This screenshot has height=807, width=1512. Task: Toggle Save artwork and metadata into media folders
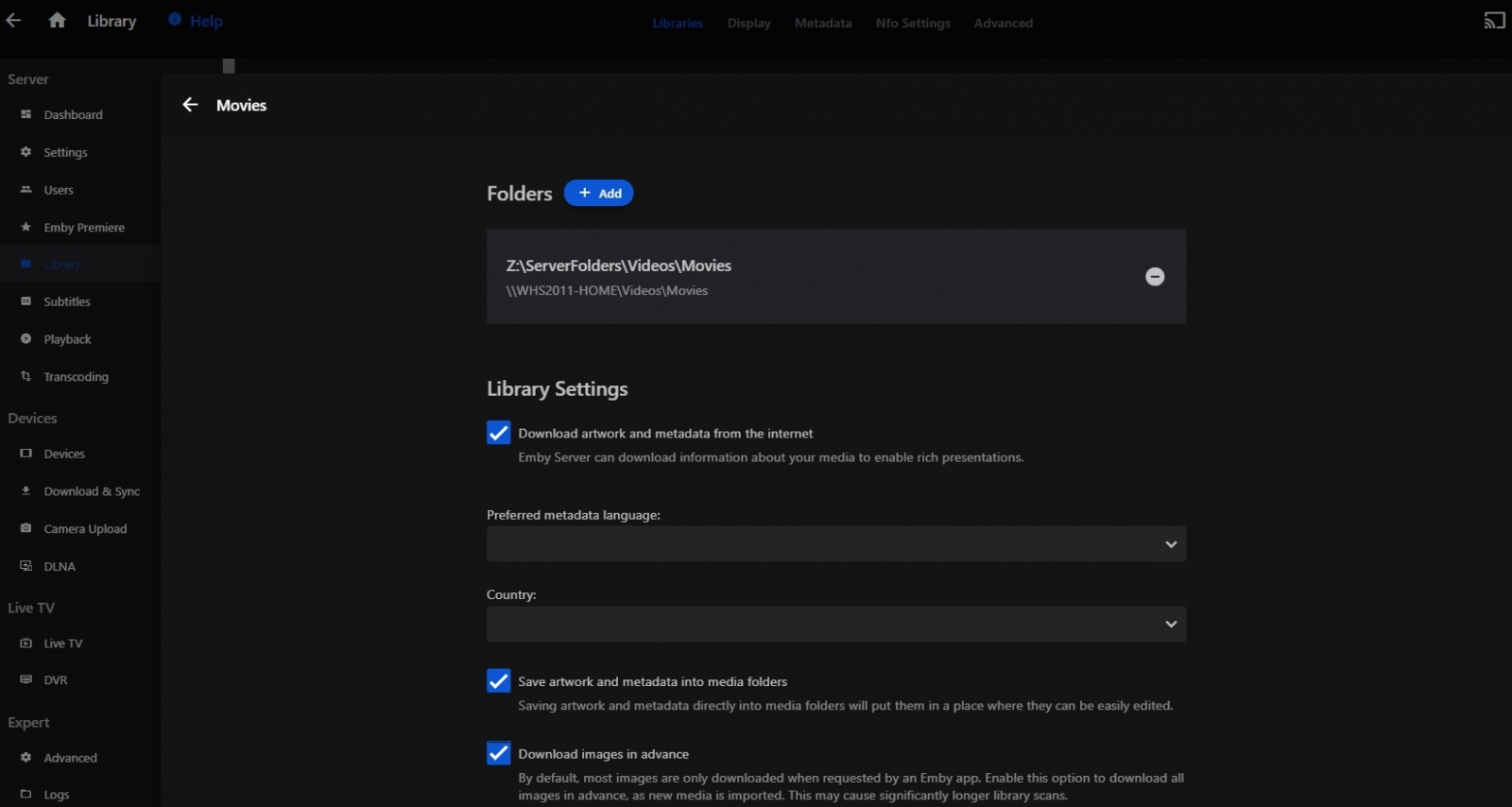[x=499, y=681]
